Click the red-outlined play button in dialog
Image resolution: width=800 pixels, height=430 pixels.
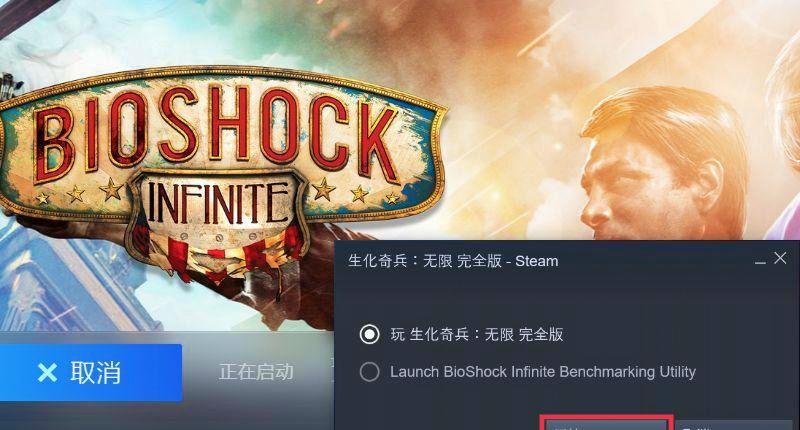point(606,424)
